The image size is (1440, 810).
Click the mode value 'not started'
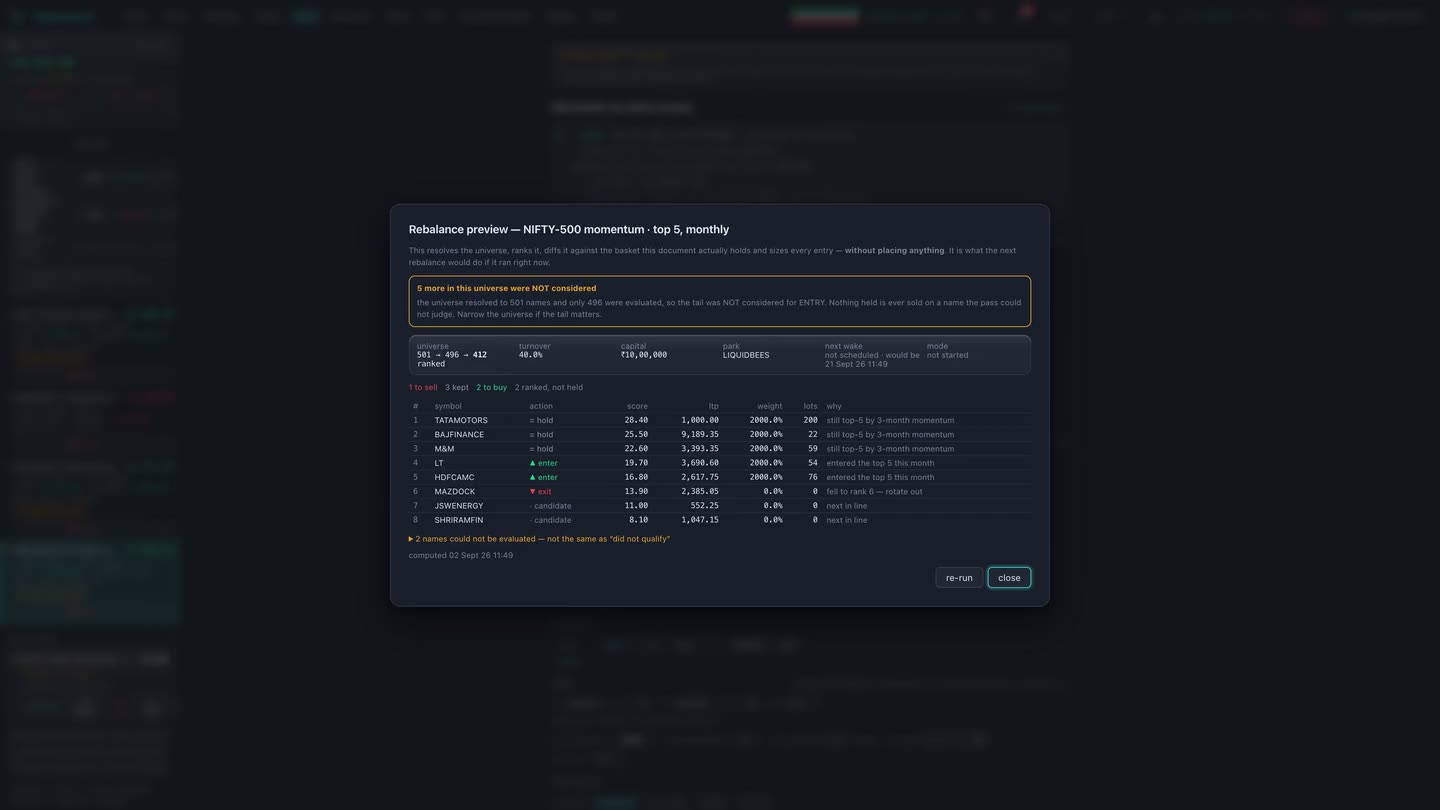947,355
